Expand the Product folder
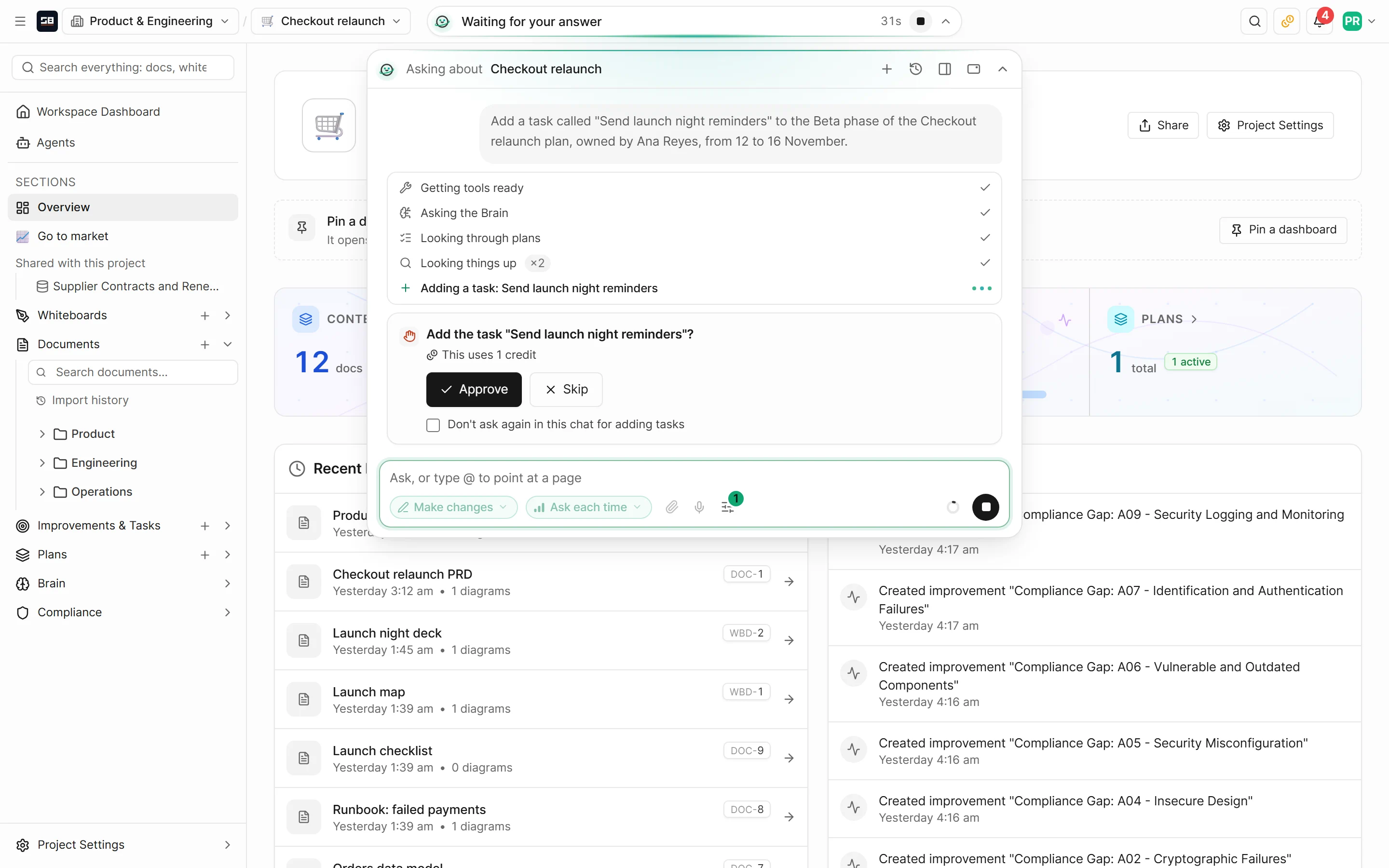Screen dimensions: 1389x868 42,434
